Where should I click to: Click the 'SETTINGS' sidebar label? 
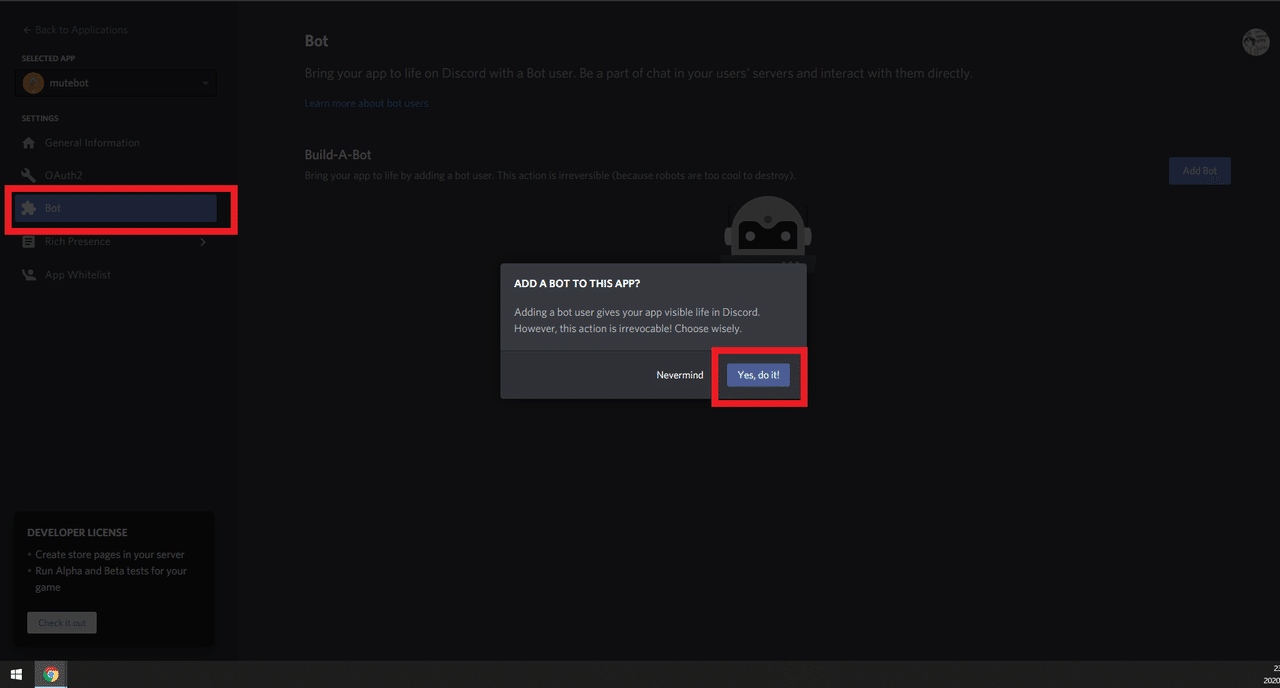point(40,119)
